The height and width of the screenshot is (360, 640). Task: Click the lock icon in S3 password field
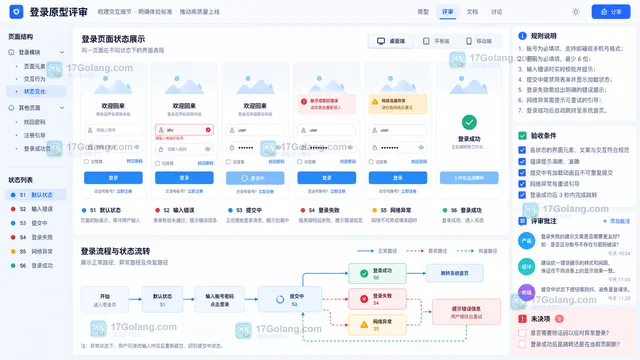coord(232,147)
